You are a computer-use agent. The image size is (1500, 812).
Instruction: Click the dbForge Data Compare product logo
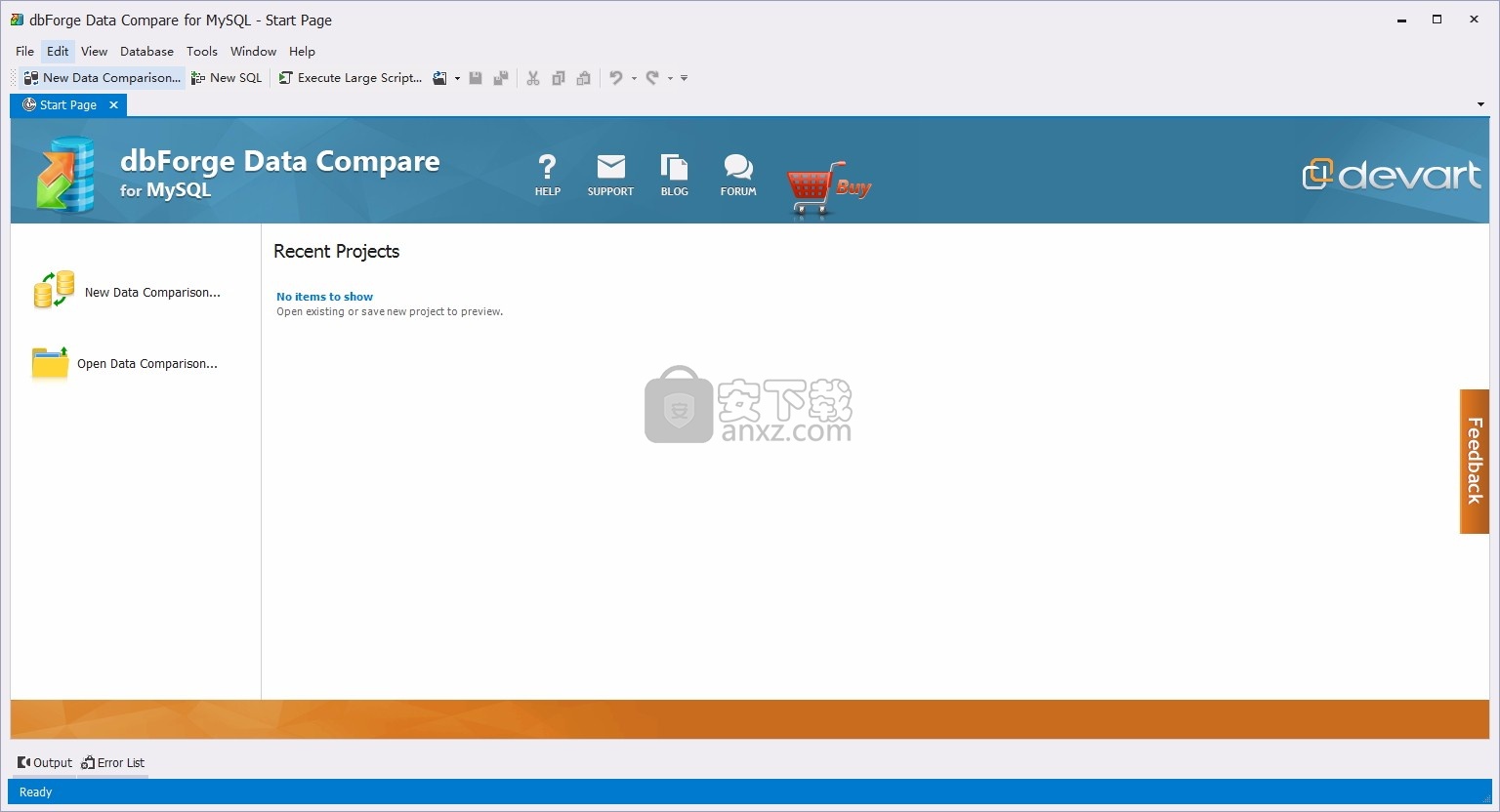[x=65, y=176]
